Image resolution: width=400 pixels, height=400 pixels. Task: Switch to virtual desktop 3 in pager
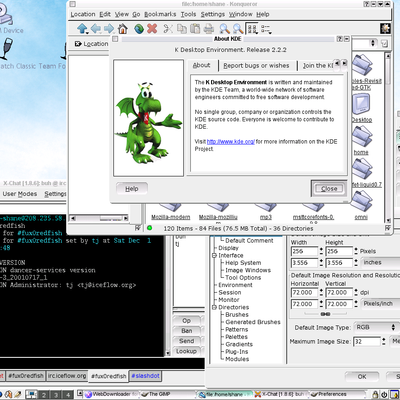(56, 395)
